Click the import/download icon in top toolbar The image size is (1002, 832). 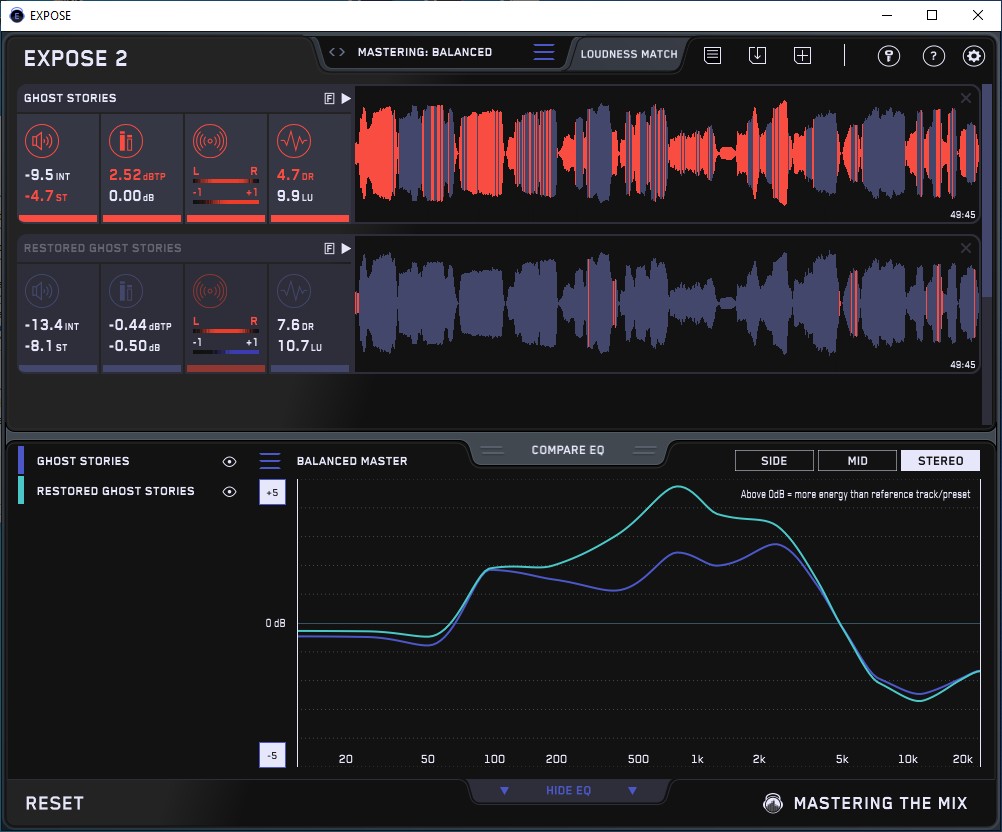point(757,56)
